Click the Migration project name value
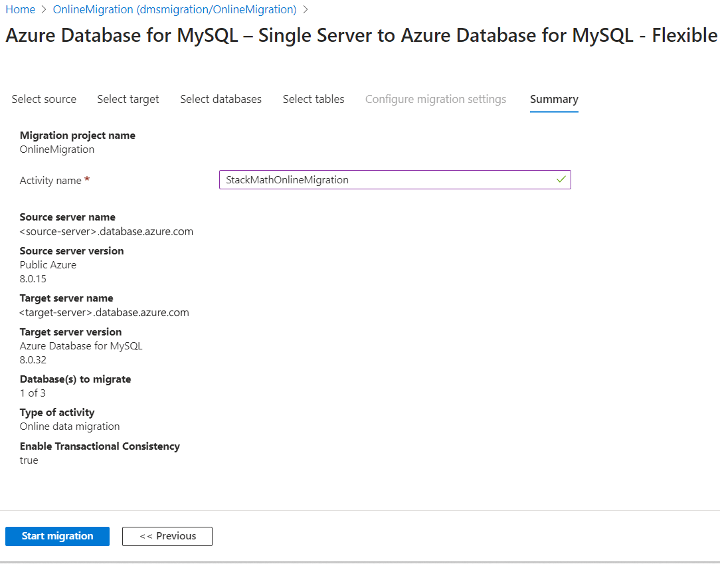720x564 pixels. [x=57, y=149]
